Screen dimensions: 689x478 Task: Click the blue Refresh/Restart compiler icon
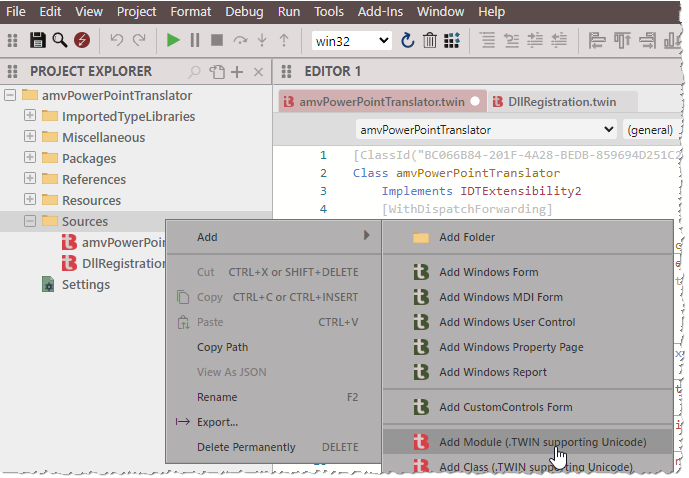(407, 40)
